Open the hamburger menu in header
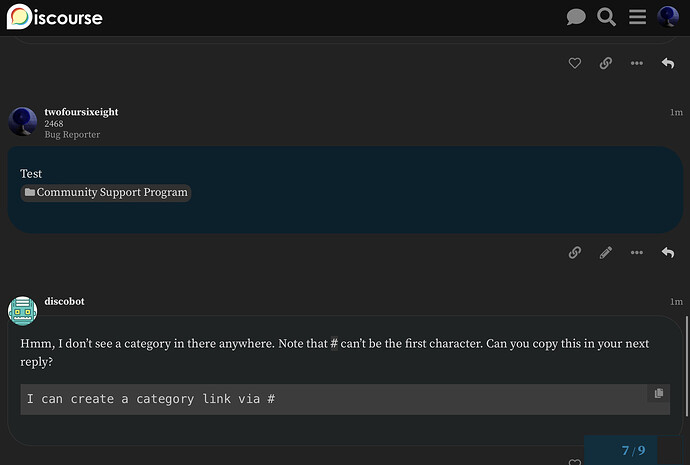The height and width of the screenshot is (465, 690). click(637, 17)
